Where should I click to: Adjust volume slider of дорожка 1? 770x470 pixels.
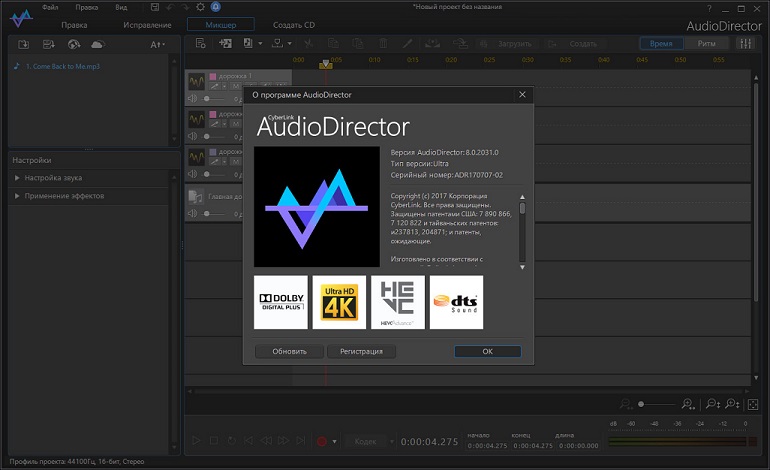(x=215, y=99)
